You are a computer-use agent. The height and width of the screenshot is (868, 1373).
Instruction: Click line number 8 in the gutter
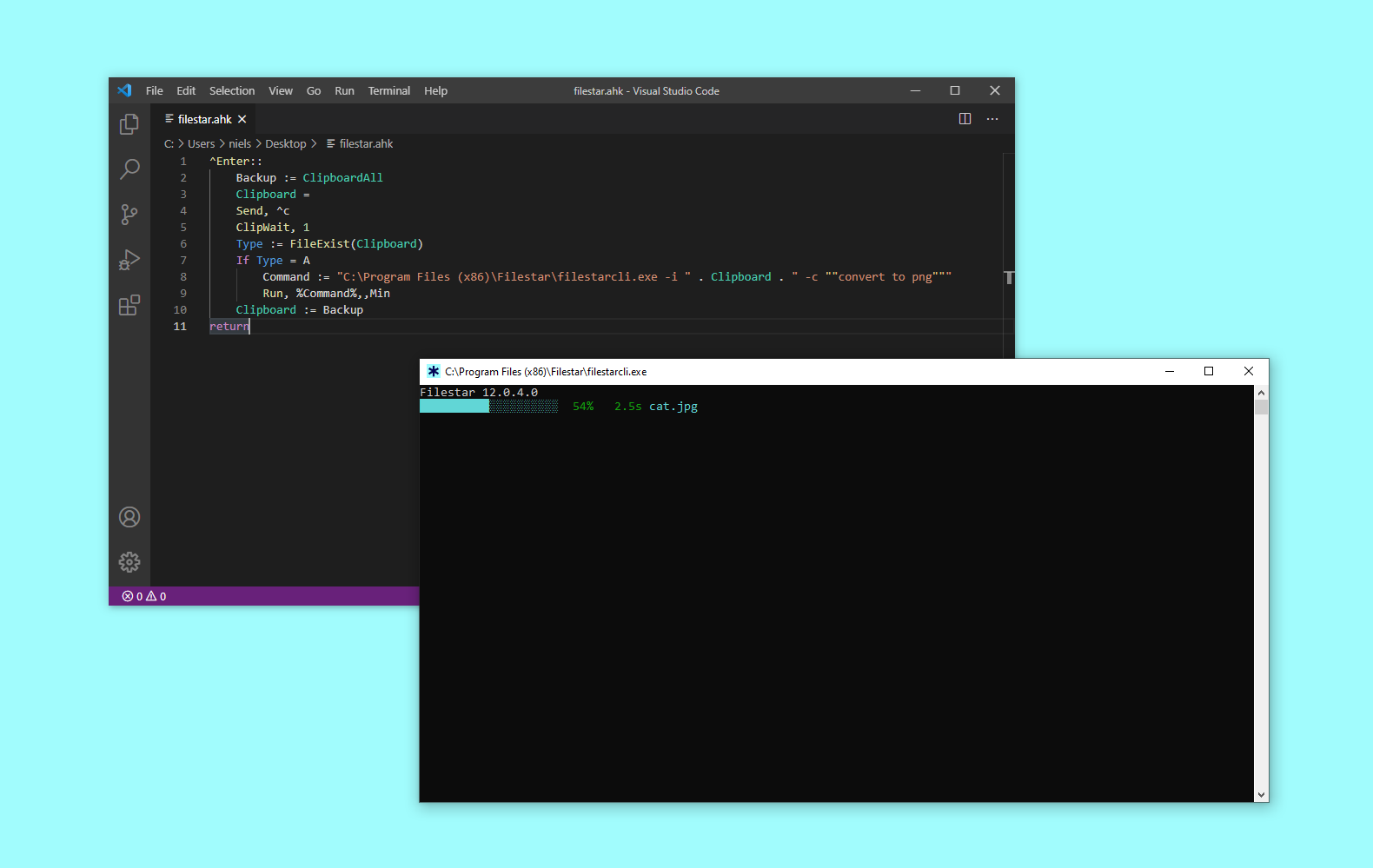point(183,276)
